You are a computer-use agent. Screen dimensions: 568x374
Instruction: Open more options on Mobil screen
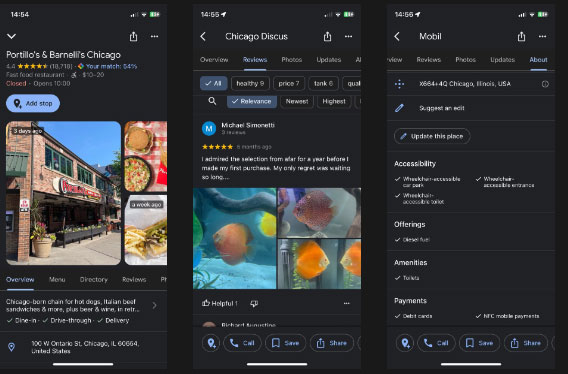[x=542, y=36]
